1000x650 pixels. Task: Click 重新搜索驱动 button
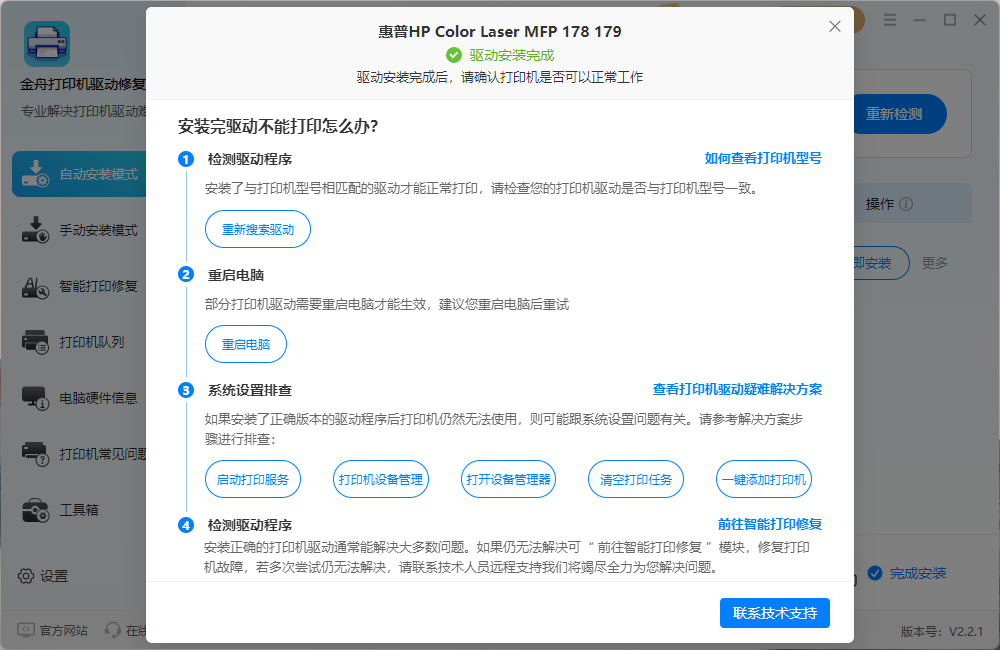click(258, 229)
